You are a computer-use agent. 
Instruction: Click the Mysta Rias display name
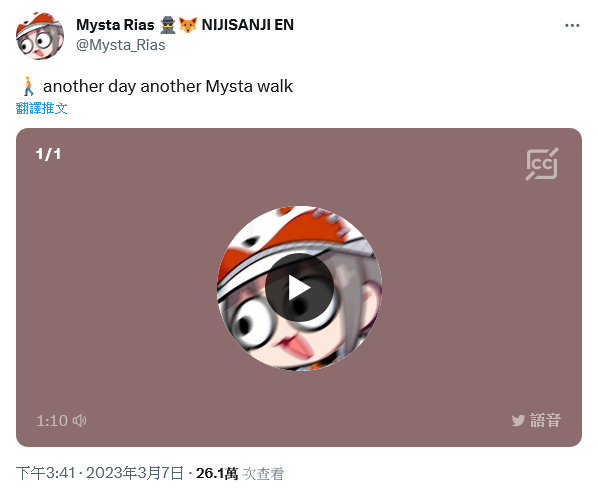(x=115, y=25)
